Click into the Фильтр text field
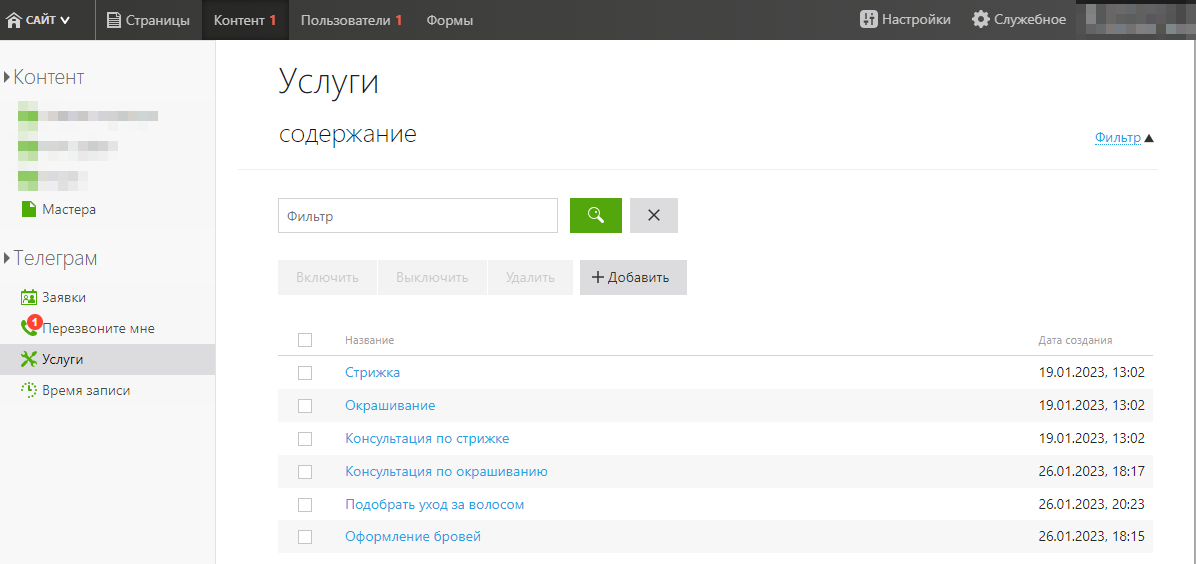 tap(418, 216)
